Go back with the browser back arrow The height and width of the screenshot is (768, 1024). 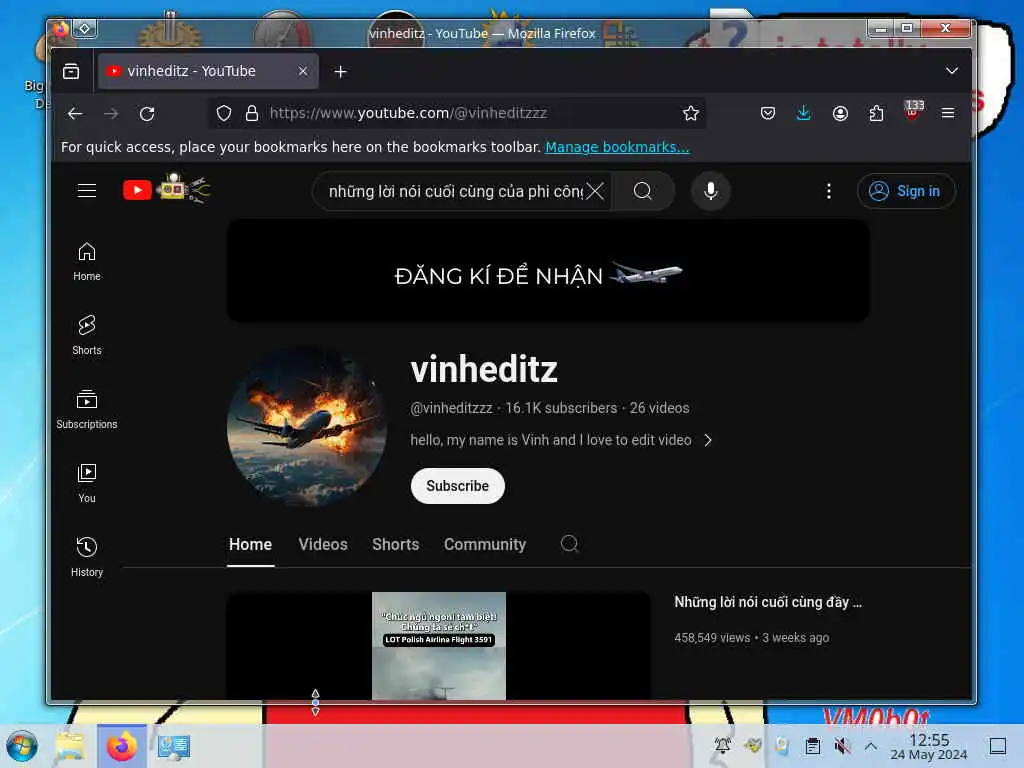(75, 114)
